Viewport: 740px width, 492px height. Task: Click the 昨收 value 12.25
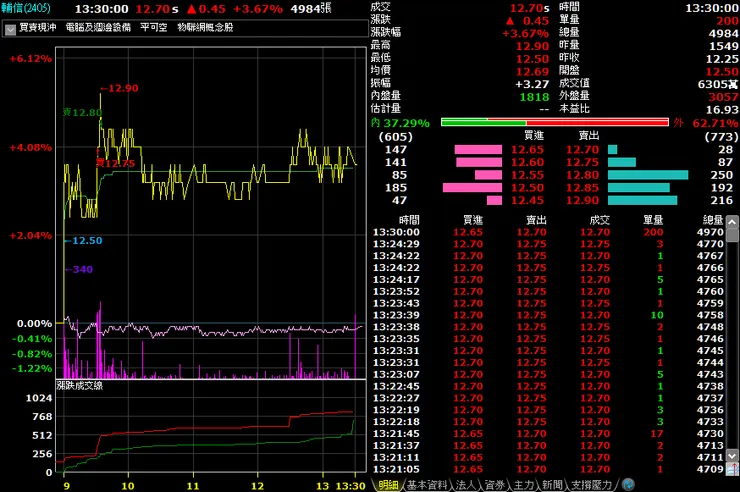pyautogui.click(x=722, y=59)
